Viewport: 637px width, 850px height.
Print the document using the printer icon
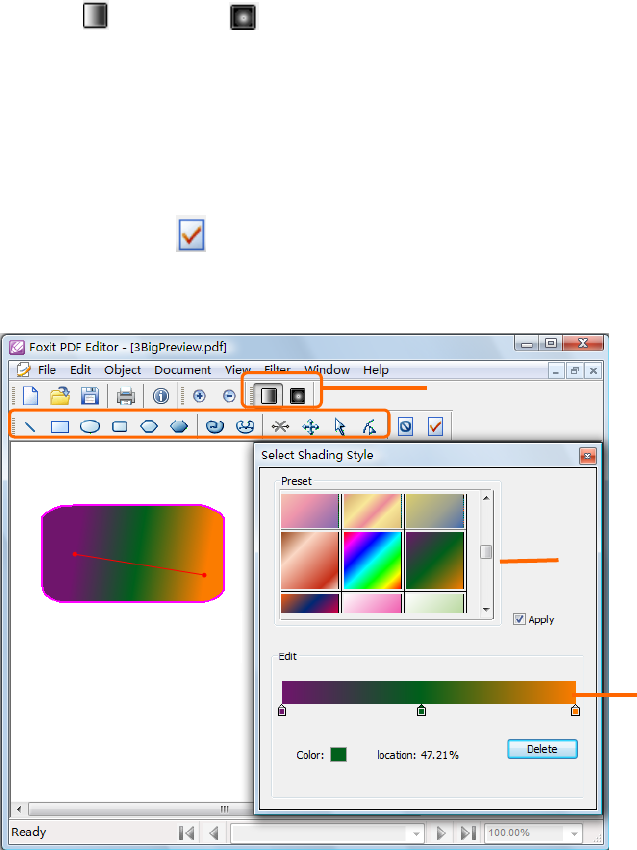pos(126,396)
